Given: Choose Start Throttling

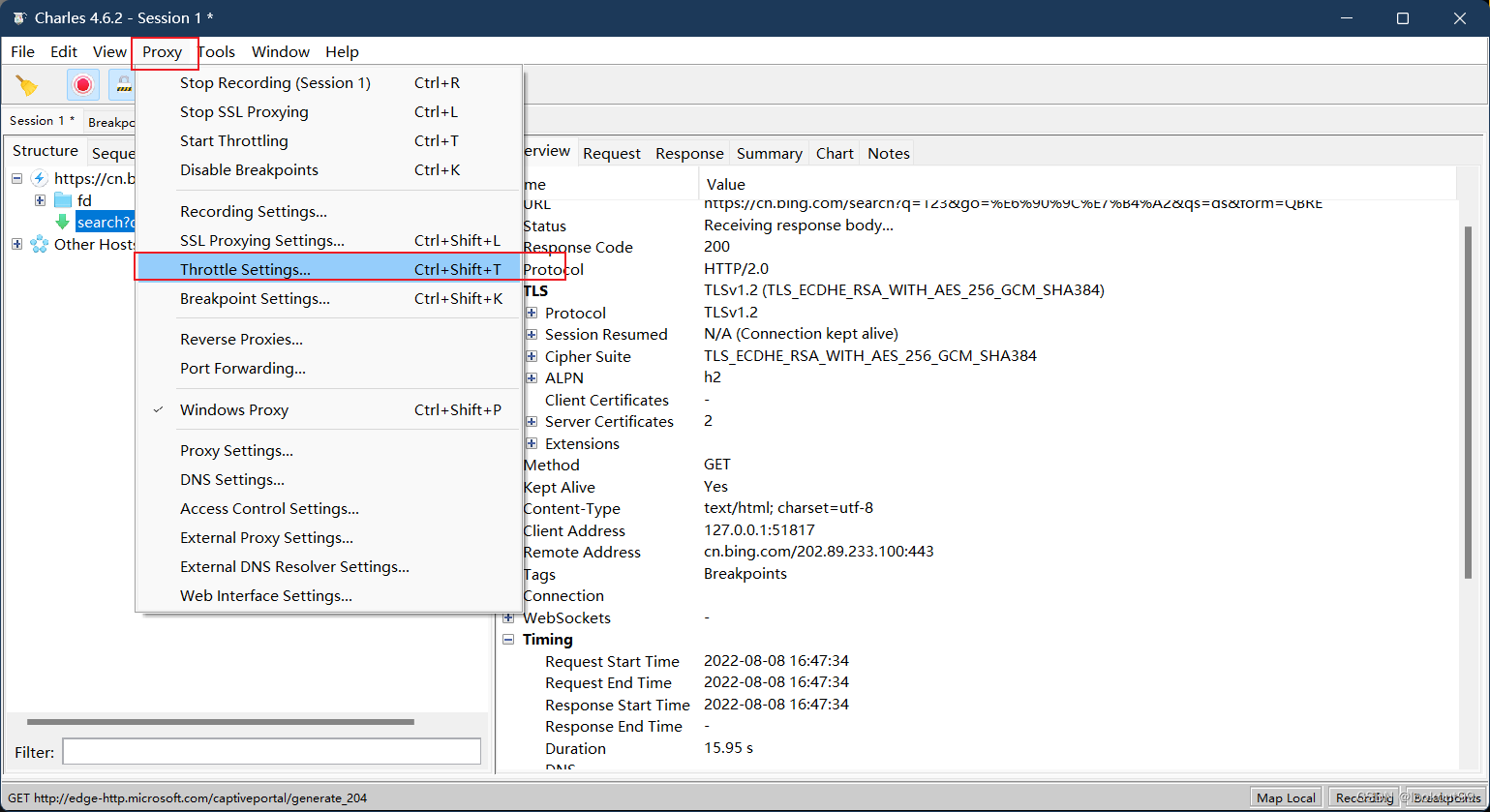Looking at the screenshot, I should tap(329, 141).
